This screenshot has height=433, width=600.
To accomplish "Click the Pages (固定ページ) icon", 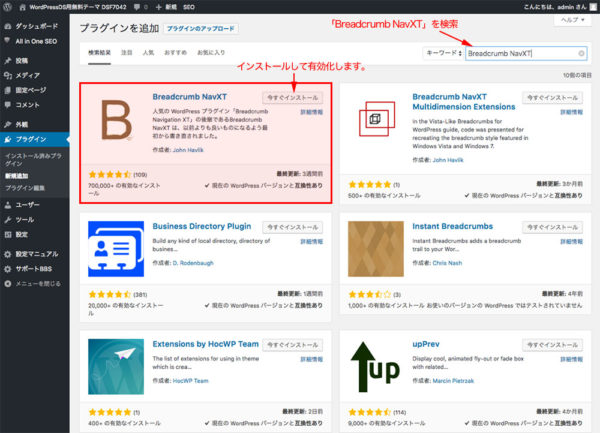I will tap(8, 90).
